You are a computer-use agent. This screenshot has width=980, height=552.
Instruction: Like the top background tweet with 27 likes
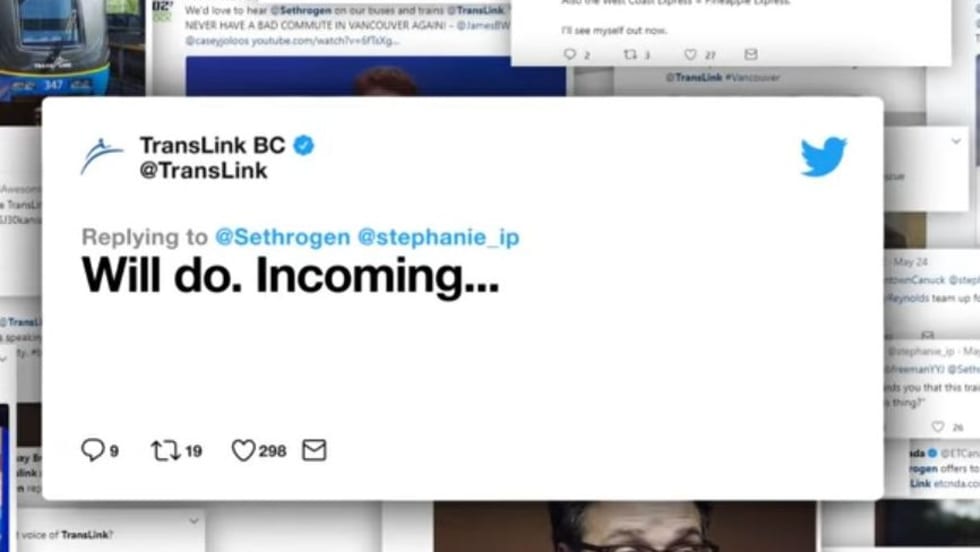[x=690, y=55]
